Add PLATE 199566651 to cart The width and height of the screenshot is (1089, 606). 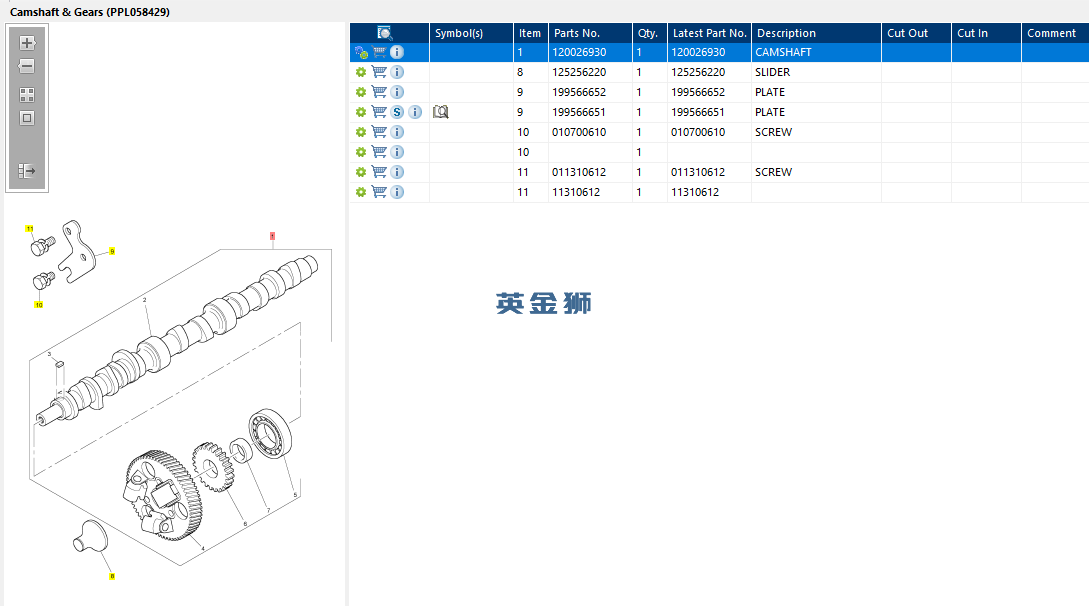tap(379, 112)
